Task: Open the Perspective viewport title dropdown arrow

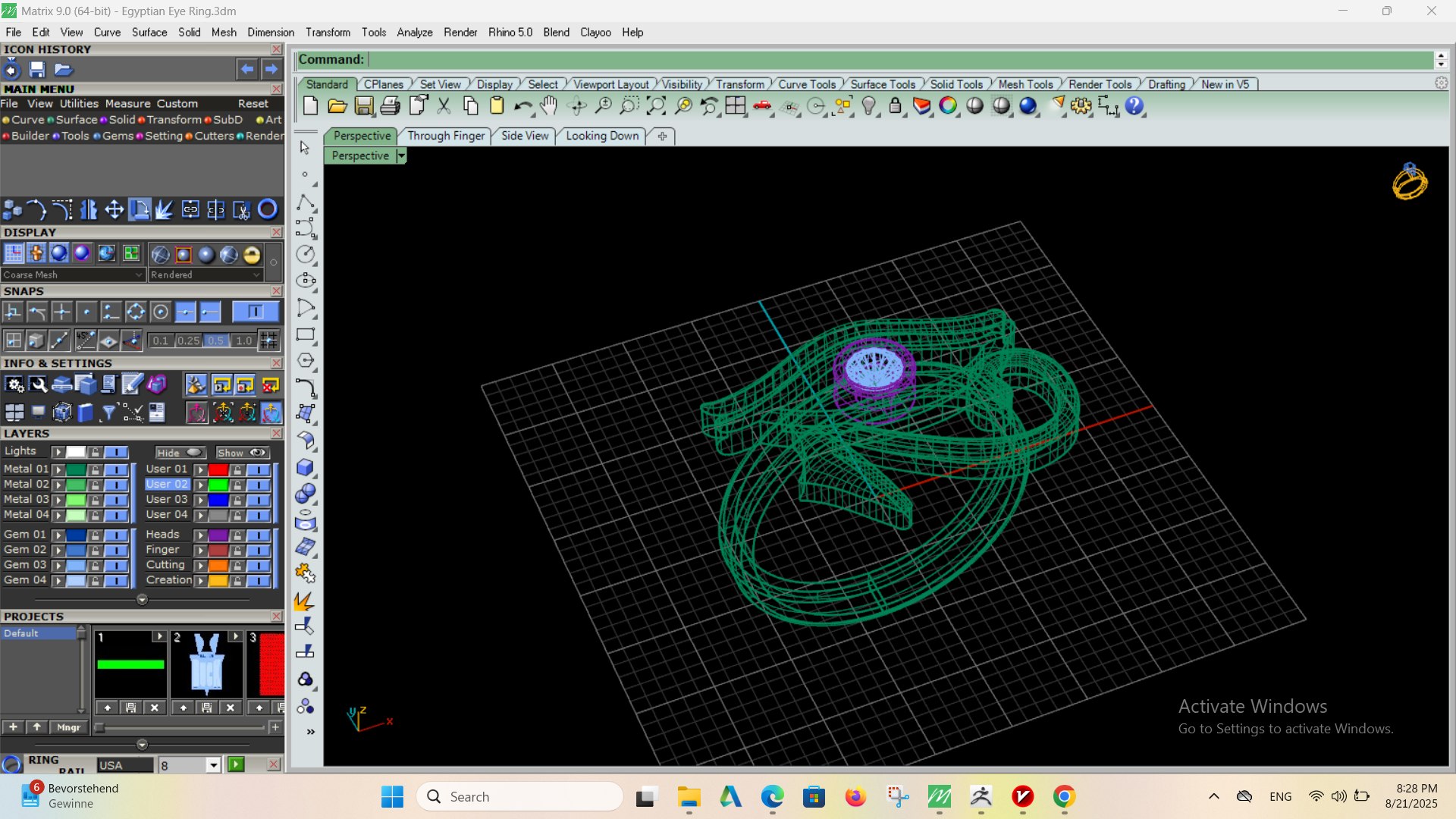Action: click(401, 155)
